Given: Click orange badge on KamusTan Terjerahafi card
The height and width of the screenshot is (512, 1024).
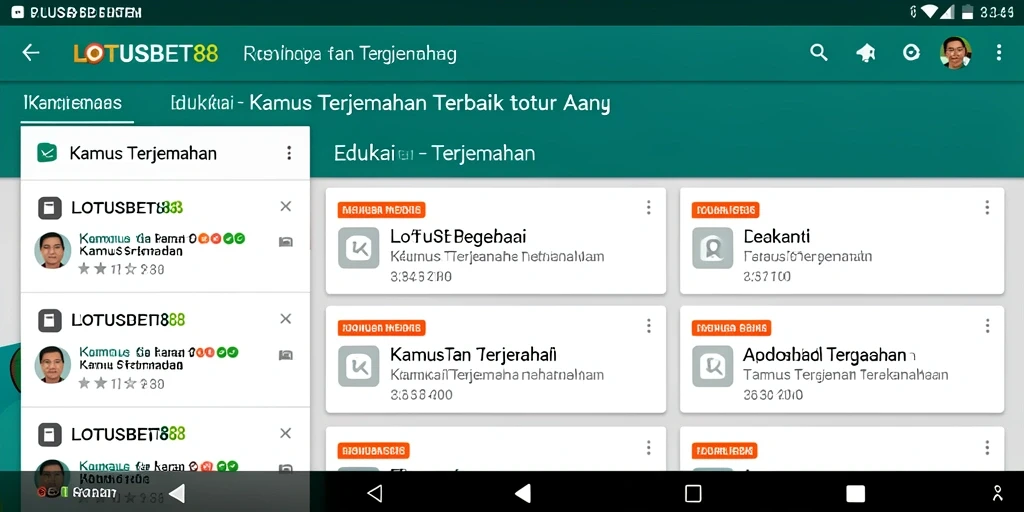Looking at the screenshot, I should (x=381, y=328).
